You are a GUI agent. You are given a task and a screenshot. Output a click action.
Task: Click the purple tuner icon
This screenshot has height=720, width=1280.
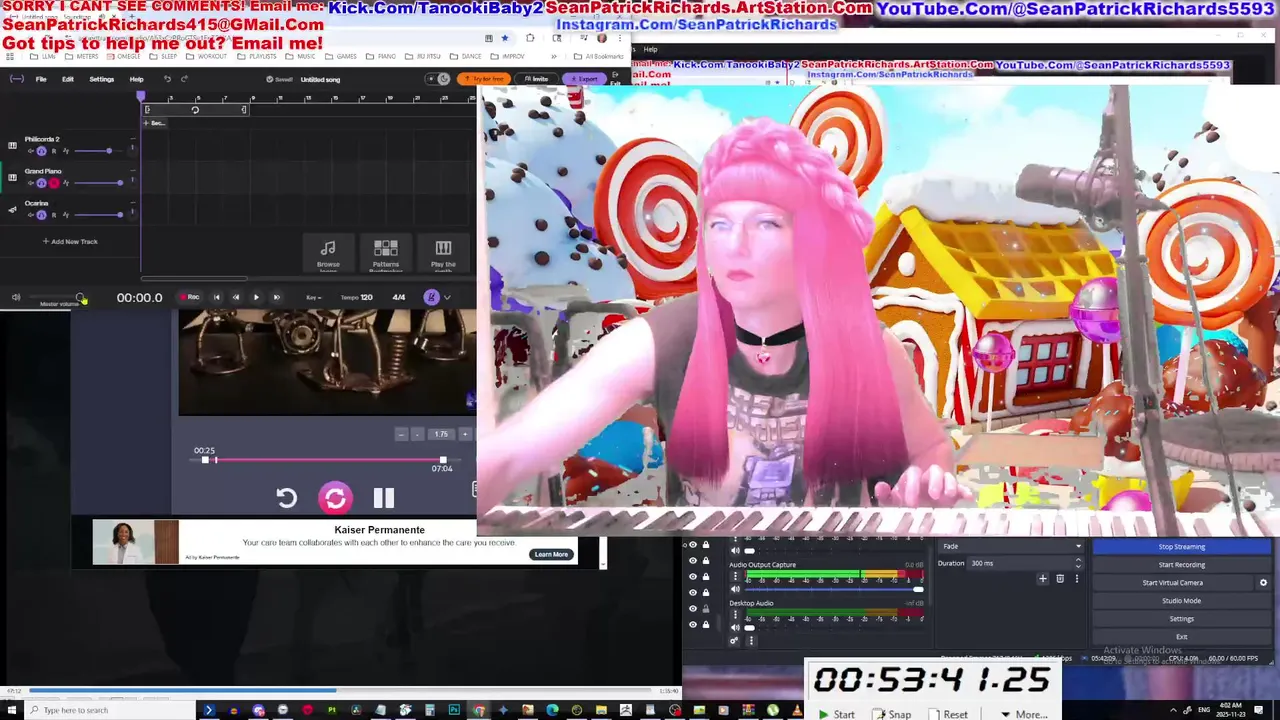pyautogui.click(x=431, y=297)
